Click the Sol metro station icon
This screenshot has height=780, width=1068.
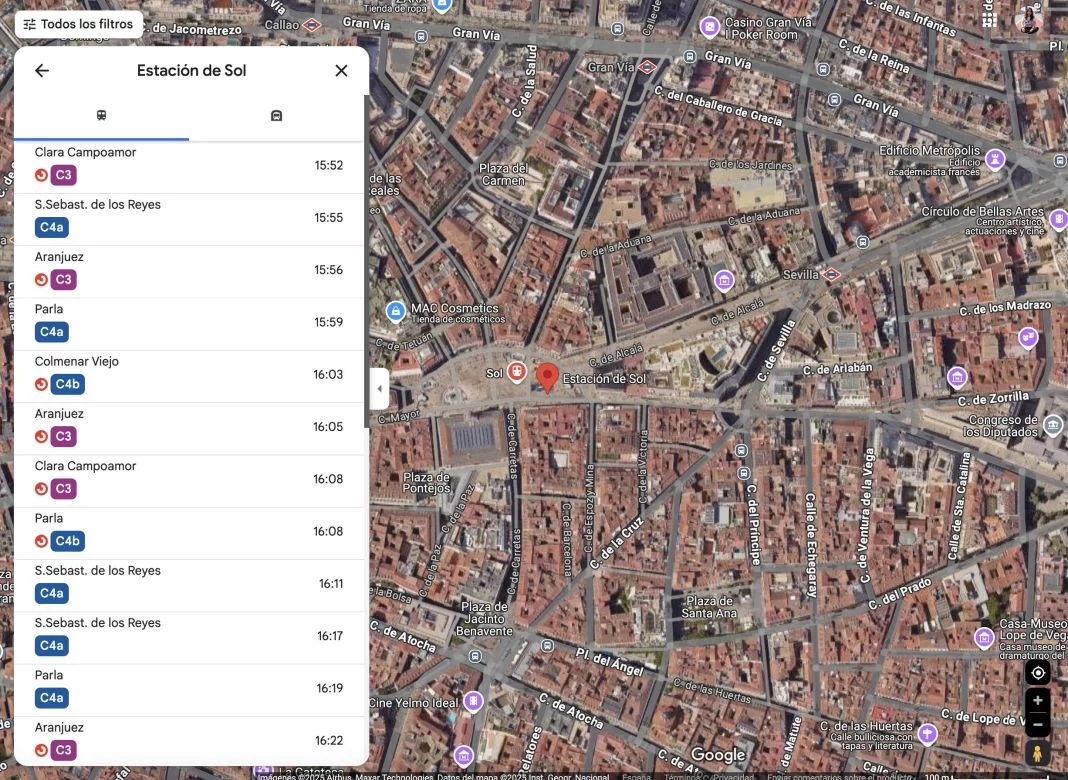click(516, 372)
